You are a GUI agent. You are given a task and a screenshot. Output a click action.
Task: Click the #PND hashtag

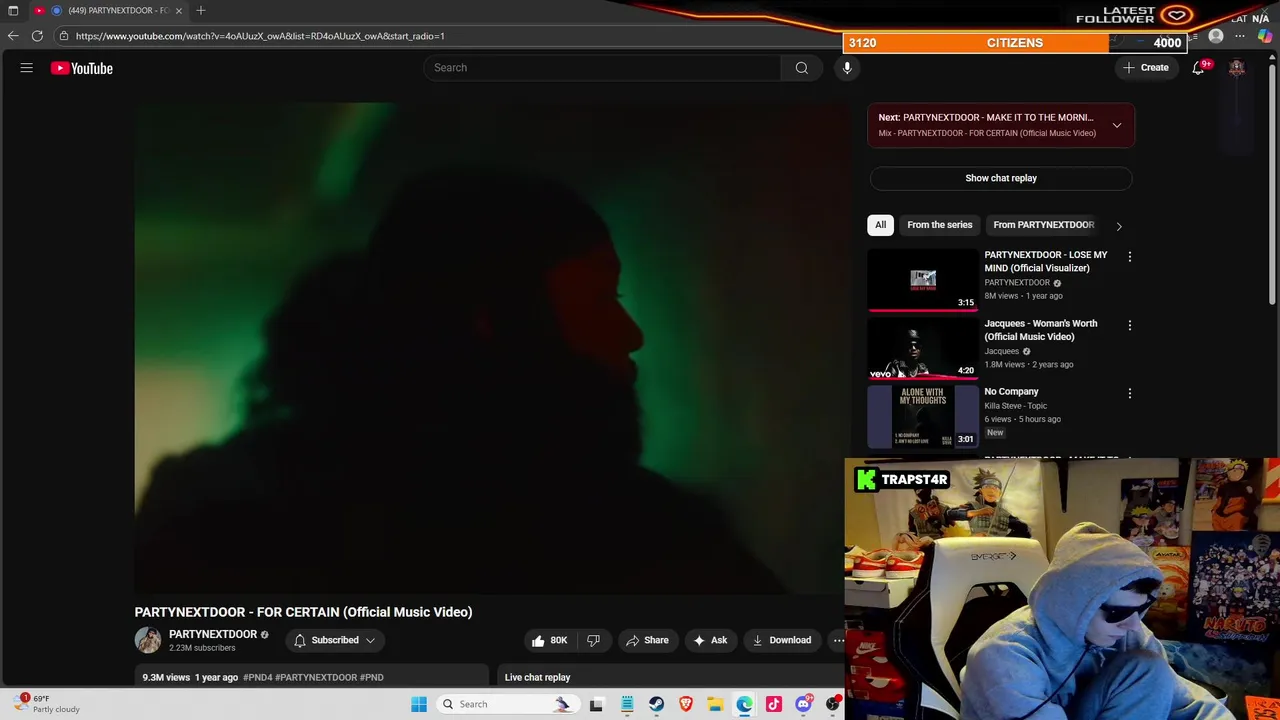372,677
